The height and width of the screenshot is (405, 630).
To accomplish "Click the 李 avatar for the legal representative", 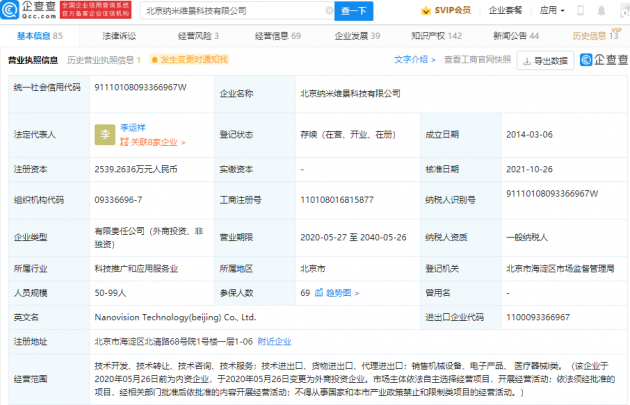I will (105, 135).
